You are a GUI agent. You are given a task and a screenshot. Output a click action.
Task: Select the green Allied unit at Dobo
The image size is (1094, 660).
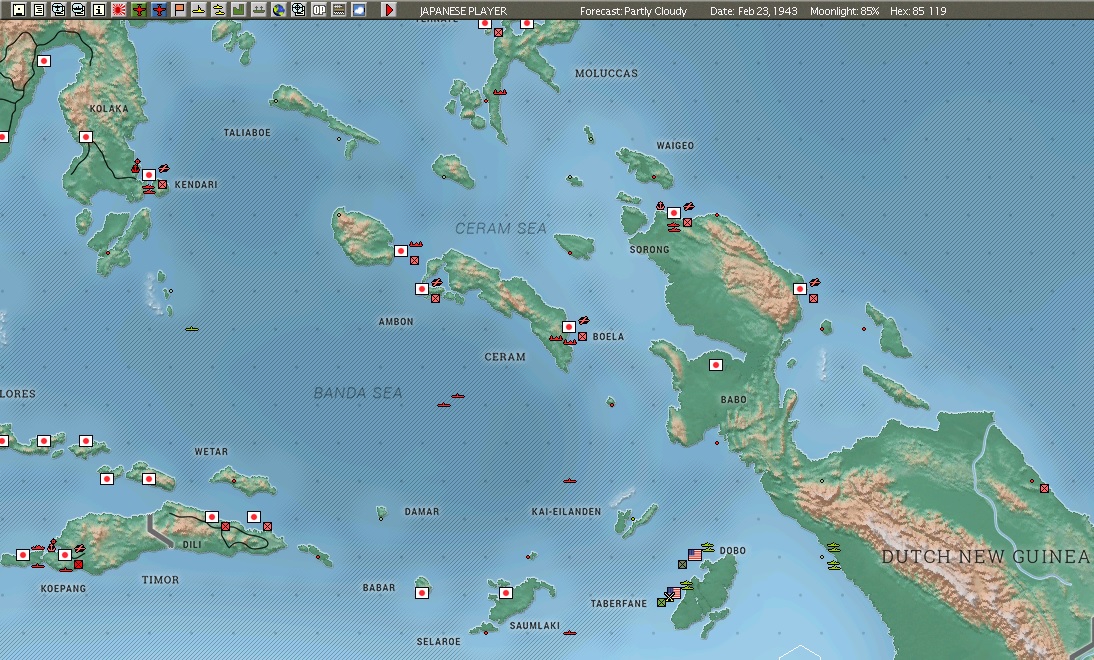tap(682, 564)
